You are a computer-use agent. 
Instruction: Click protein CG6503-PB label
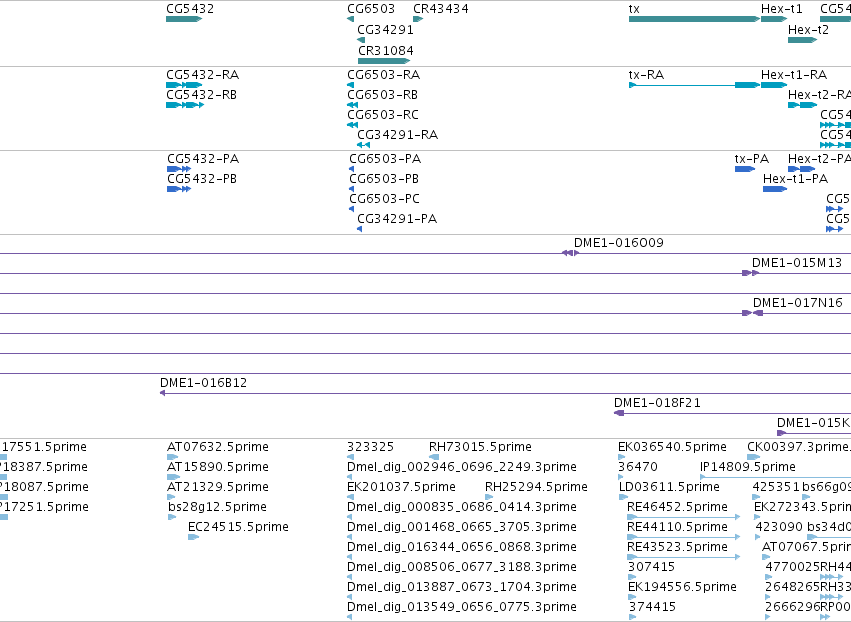[x=384, y=179]
